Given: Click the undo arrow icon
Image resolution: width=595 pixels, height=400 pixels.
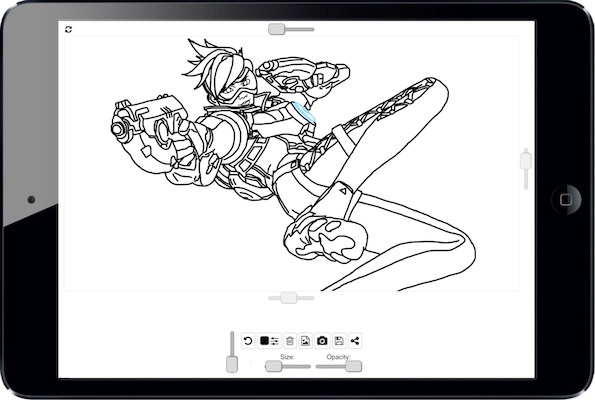Looking at the screenshot, I should 248,341.
